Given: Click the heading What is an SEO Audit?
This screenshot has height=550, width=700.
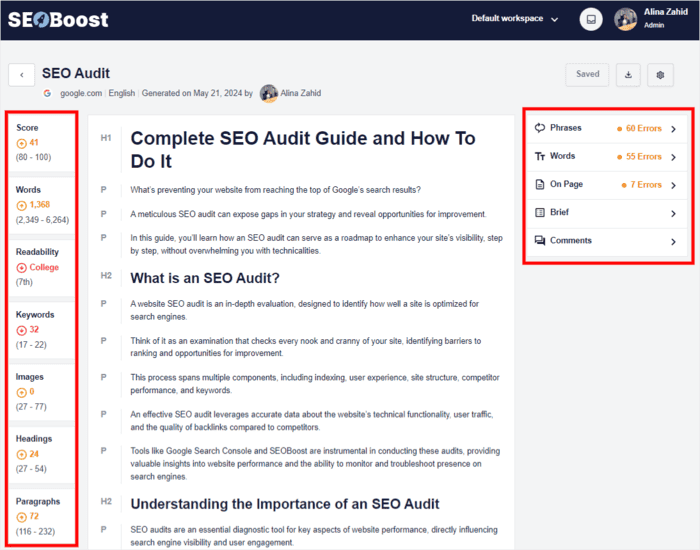Looking at the screenshot, I should tap(205, 278).
